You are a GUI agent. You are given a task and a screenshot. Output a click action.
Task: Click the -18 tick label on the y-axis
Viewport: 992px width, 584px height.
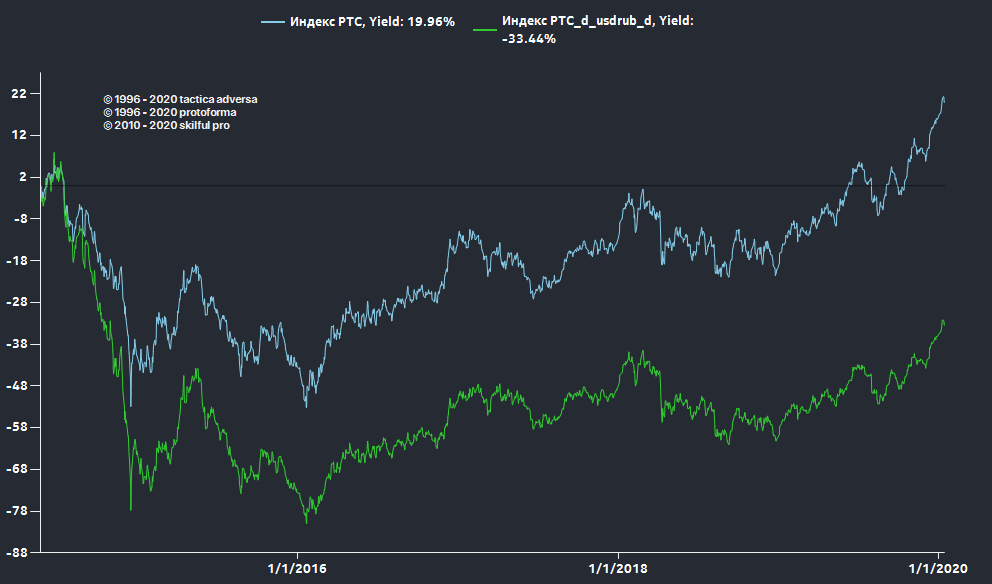click(x=18, y=261)
